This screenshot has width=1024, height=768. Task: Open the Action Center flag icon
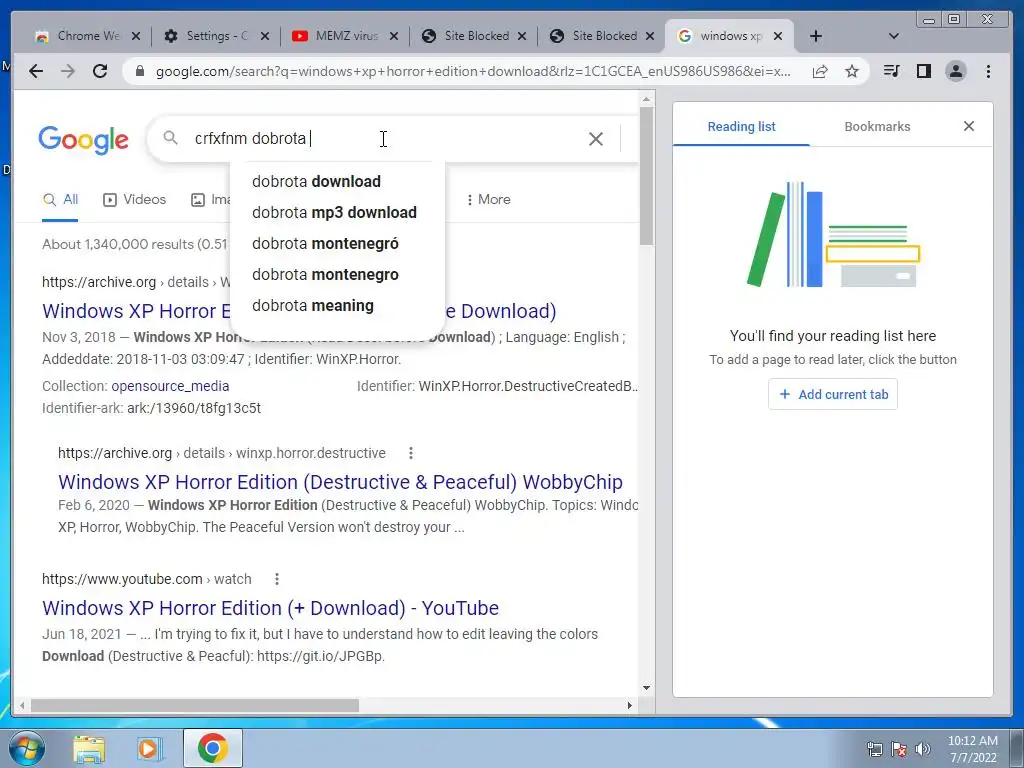tap(899, 749)
